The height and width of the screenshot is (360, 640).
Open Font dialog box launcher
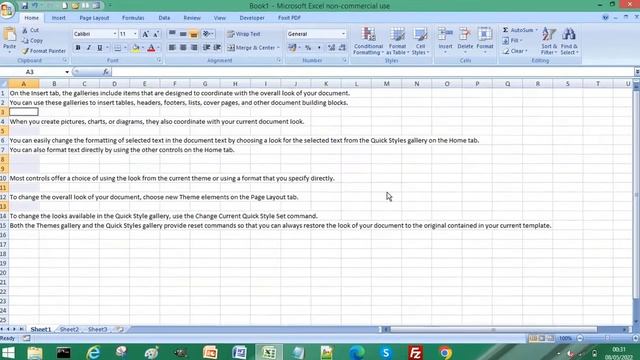[159, 60]
